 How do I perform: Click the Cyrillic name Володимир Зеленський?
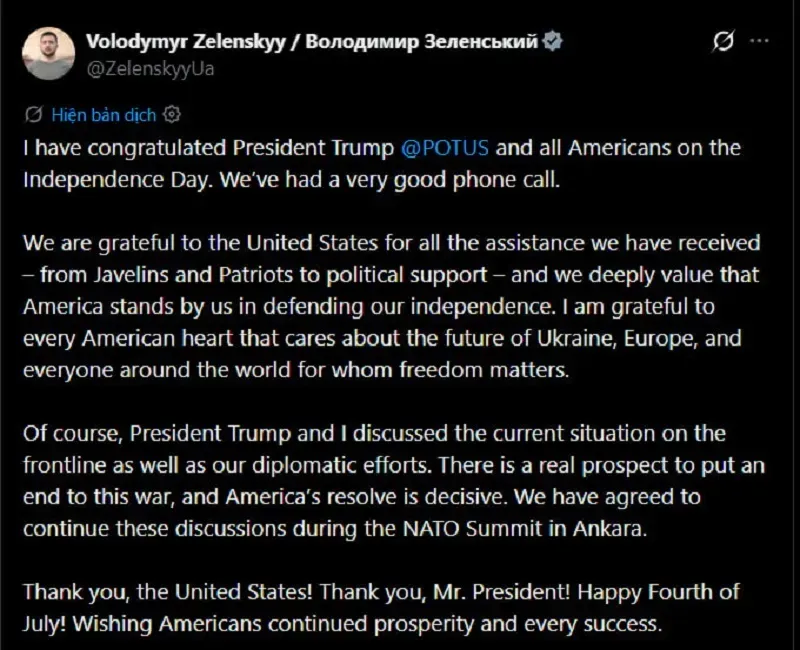421,41
